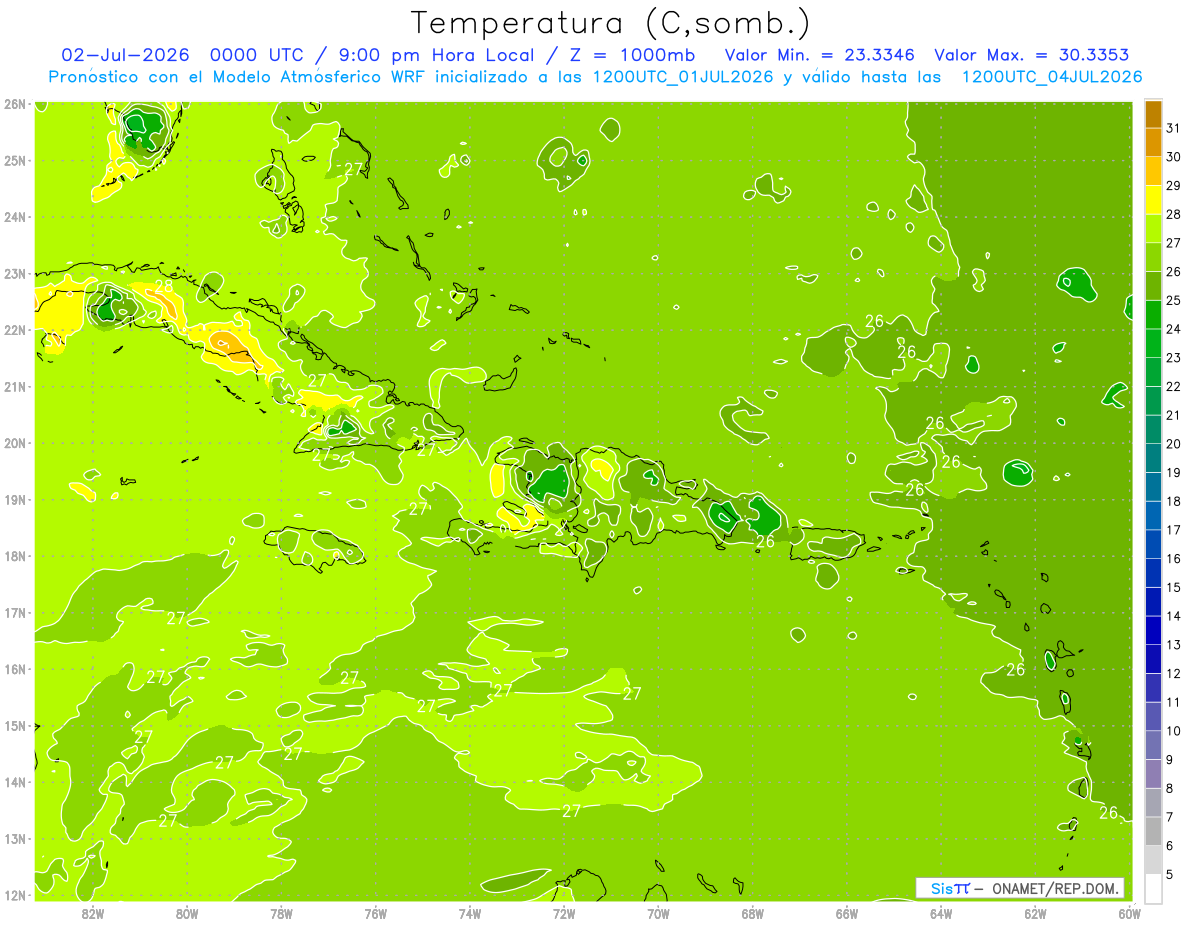1200x927 pixels.
Task: Click the '26N' latitude label
Action: pyautogui.click(x=15, y=104)
